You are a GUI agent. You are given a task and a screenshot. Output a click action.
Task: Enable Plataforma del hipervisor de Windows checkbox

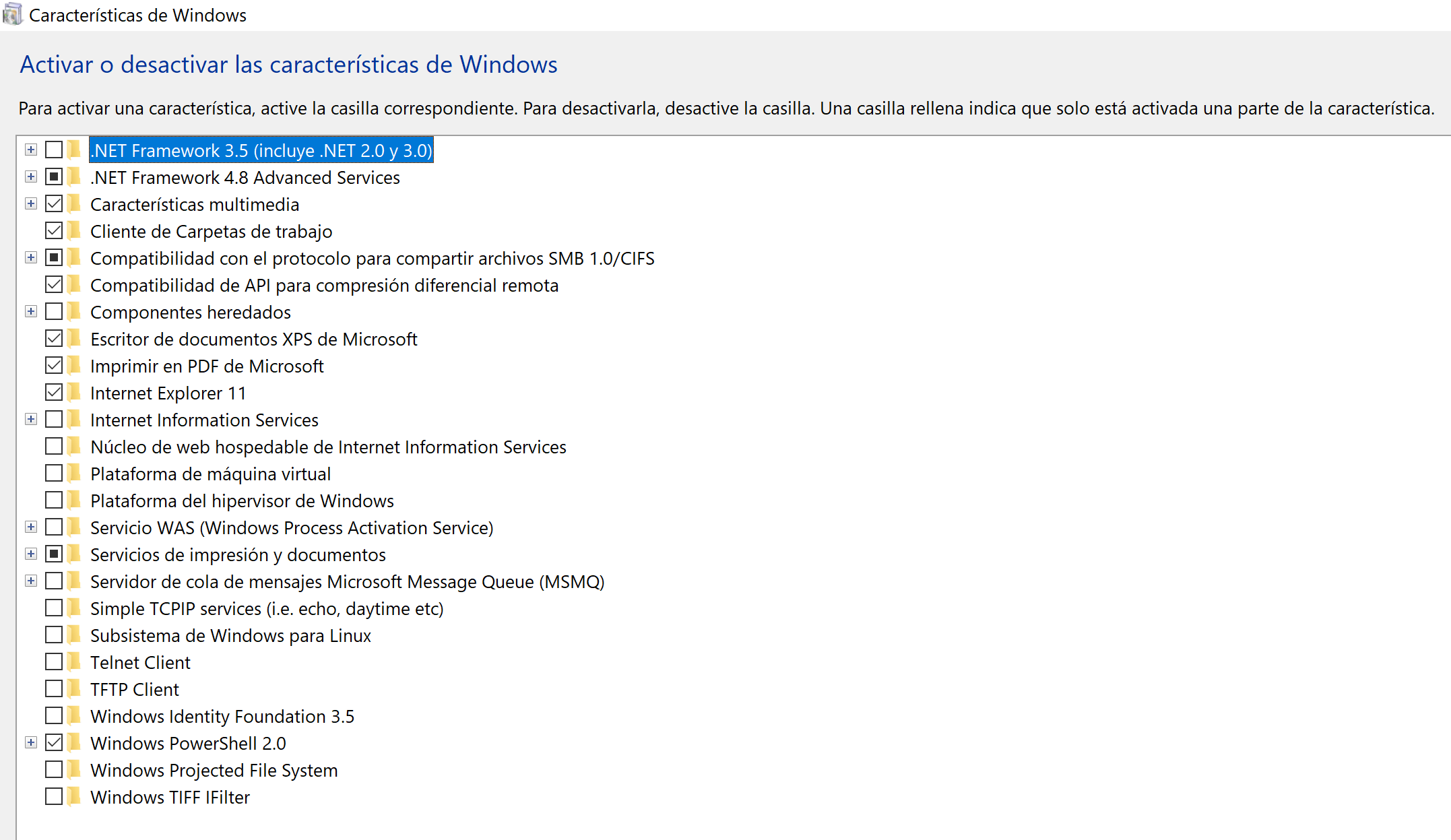[54, 500]
